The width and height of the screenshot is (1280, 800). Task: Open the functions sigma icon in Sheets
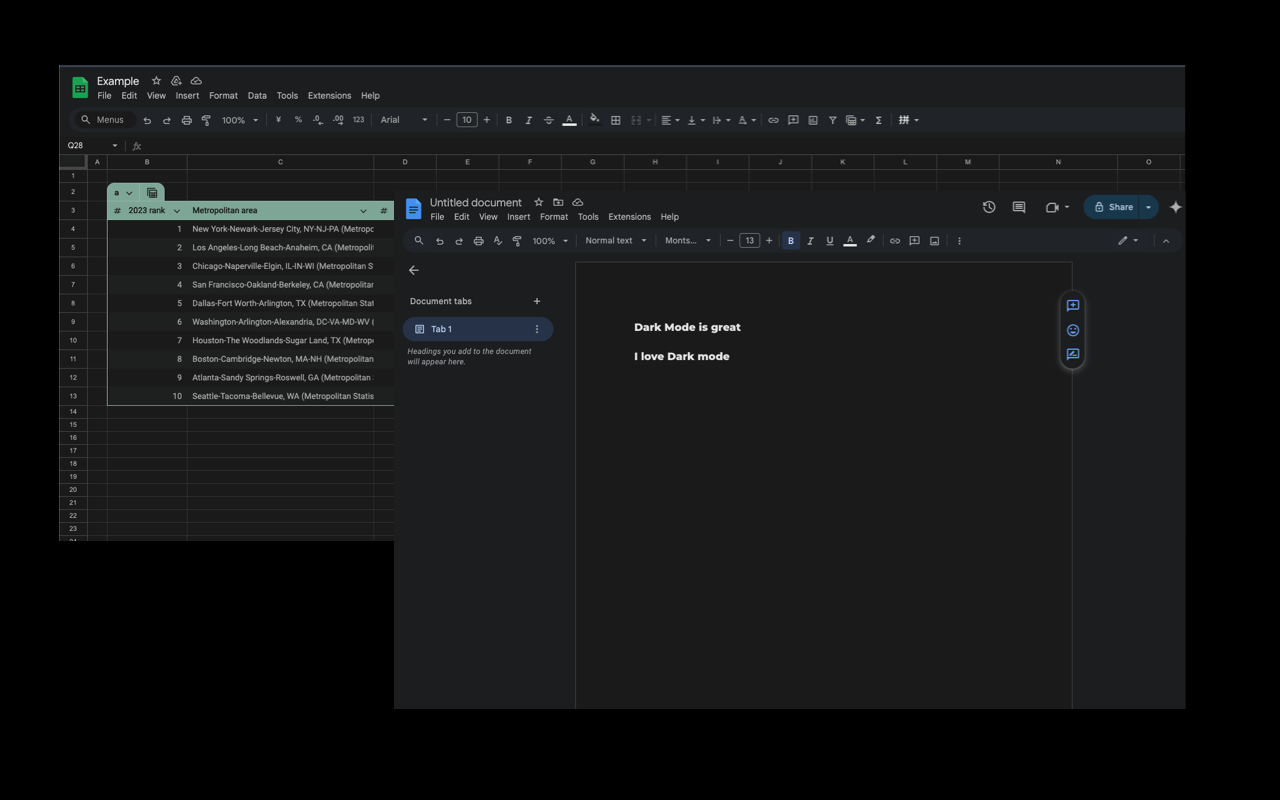coord(878,120)
